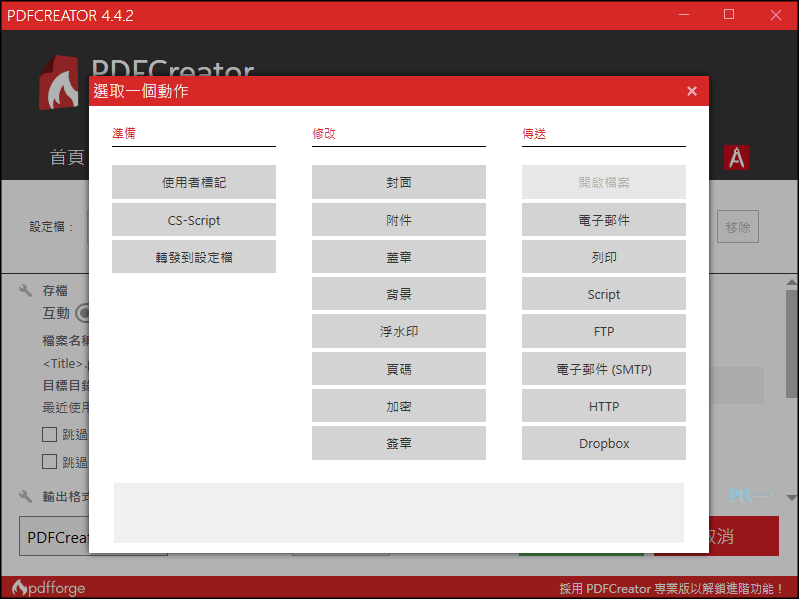Click the wrench icon beside 存檔
The image size is (799, 599).
(25, 290)
